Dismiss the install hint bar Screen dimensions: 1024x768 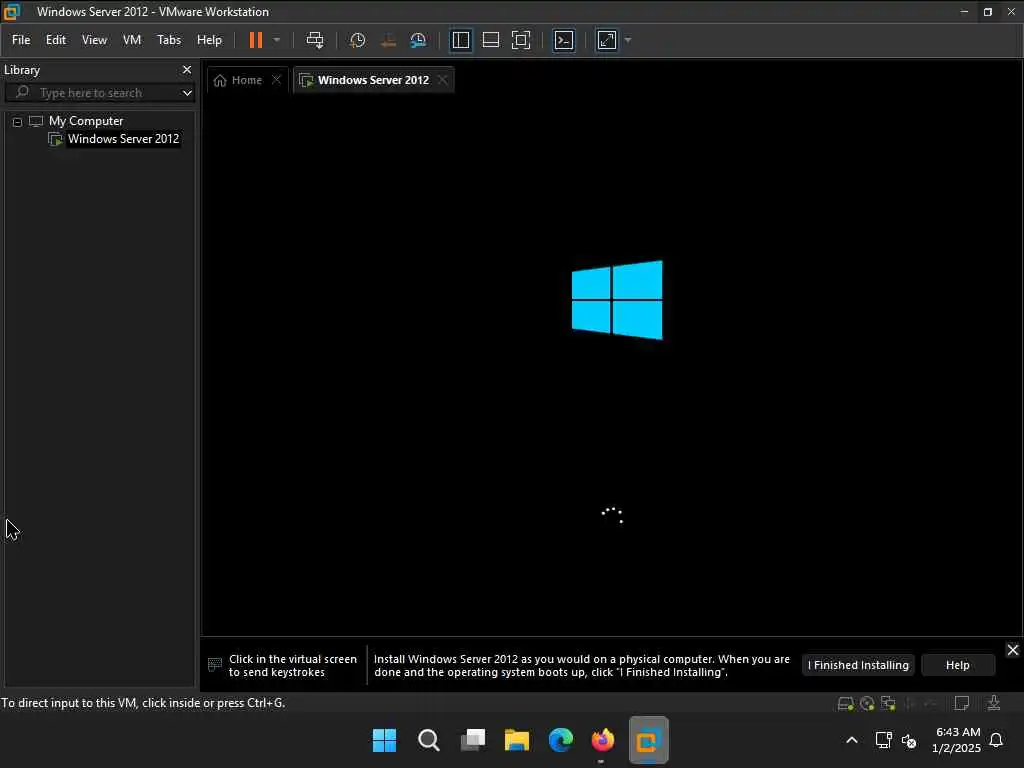pos(1012,650)
